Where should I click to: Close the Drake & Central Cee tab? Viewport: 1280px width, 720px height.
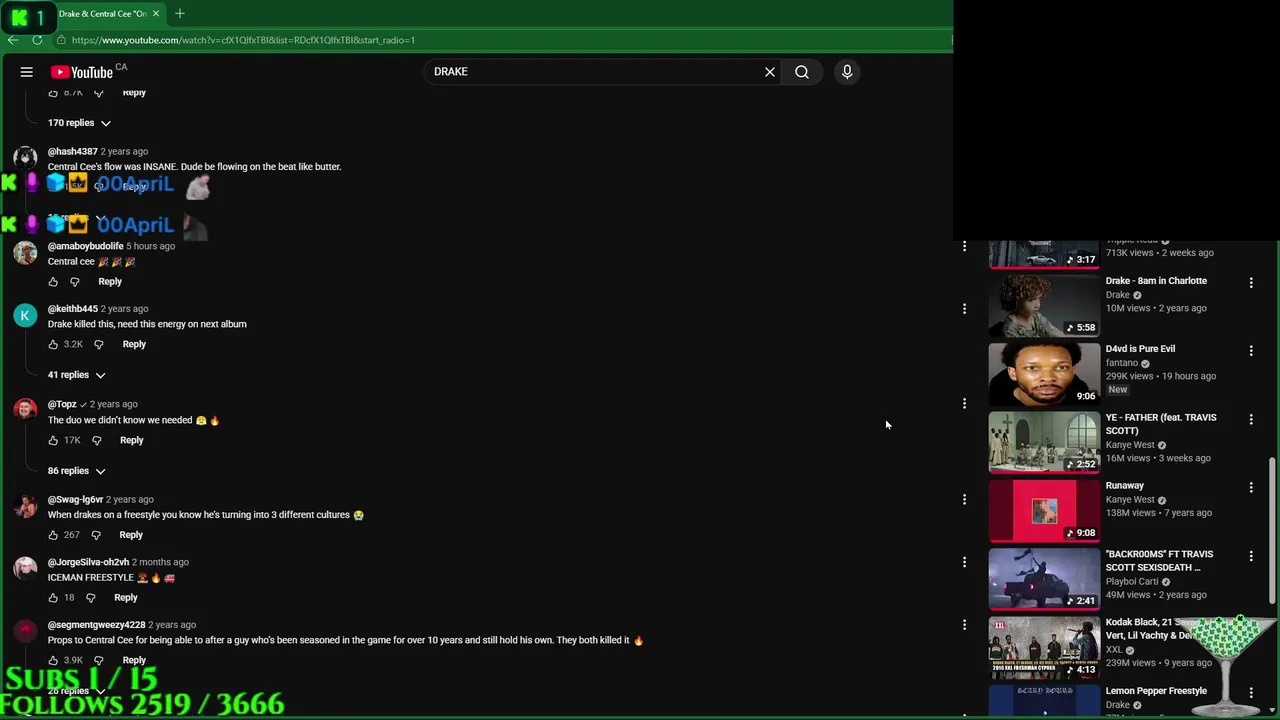pyautogui.click(x=156, y=14)
